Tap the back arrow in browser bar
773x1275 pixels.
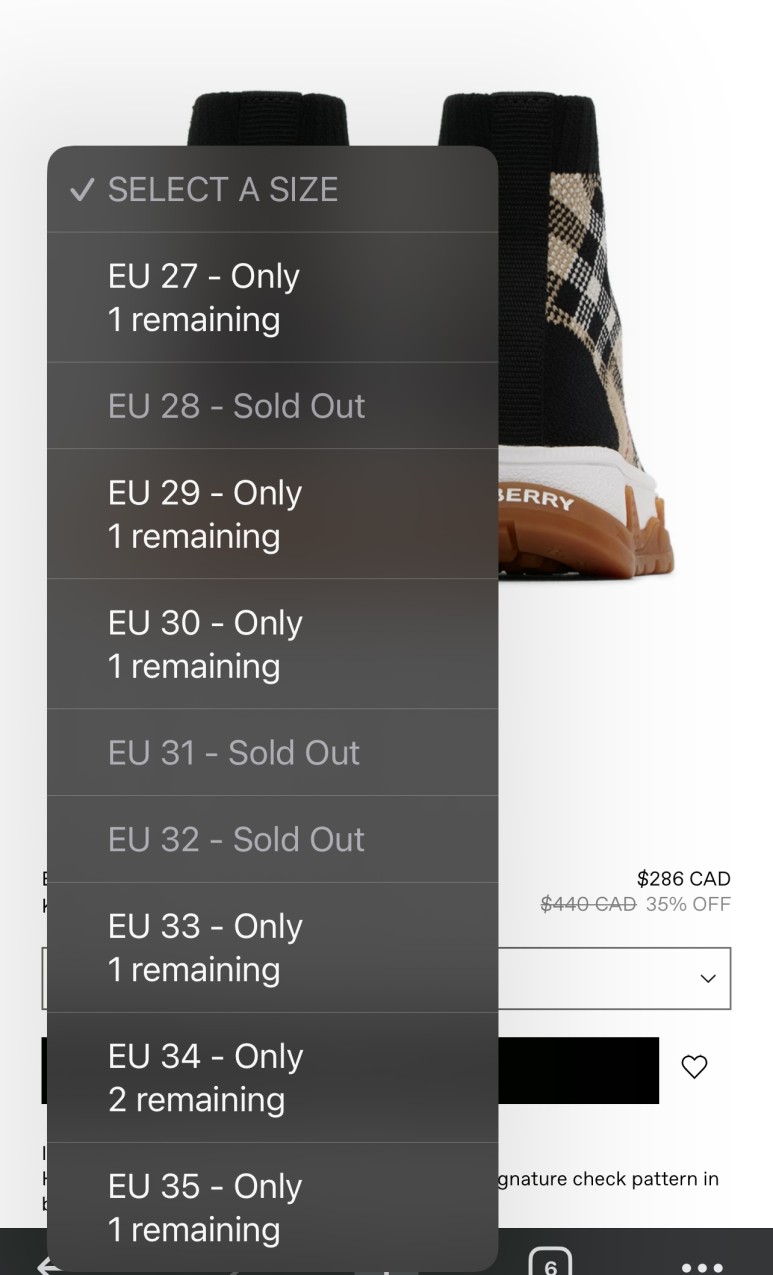click(x=45, y=1266)
